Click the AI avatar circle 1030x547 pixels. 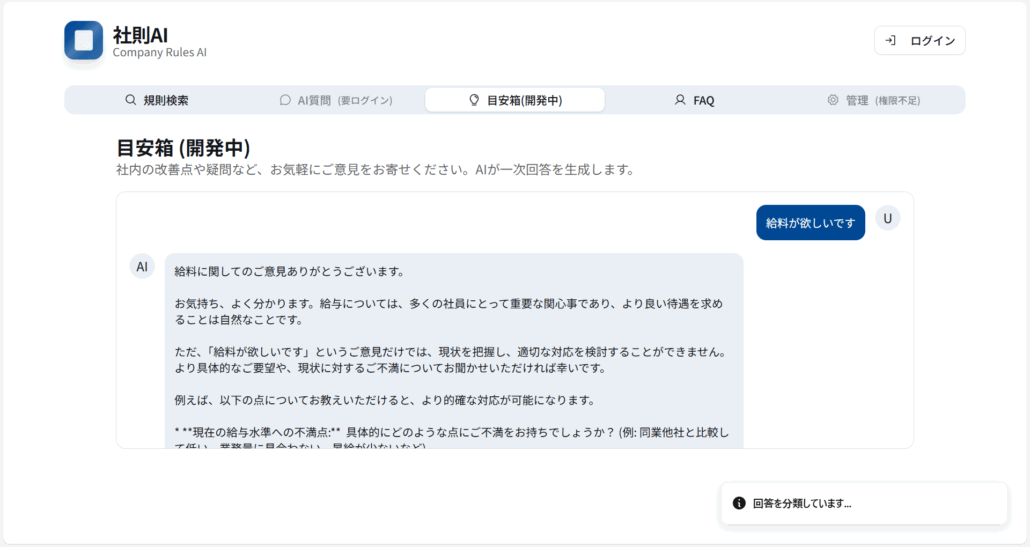(x=142, y=266)
